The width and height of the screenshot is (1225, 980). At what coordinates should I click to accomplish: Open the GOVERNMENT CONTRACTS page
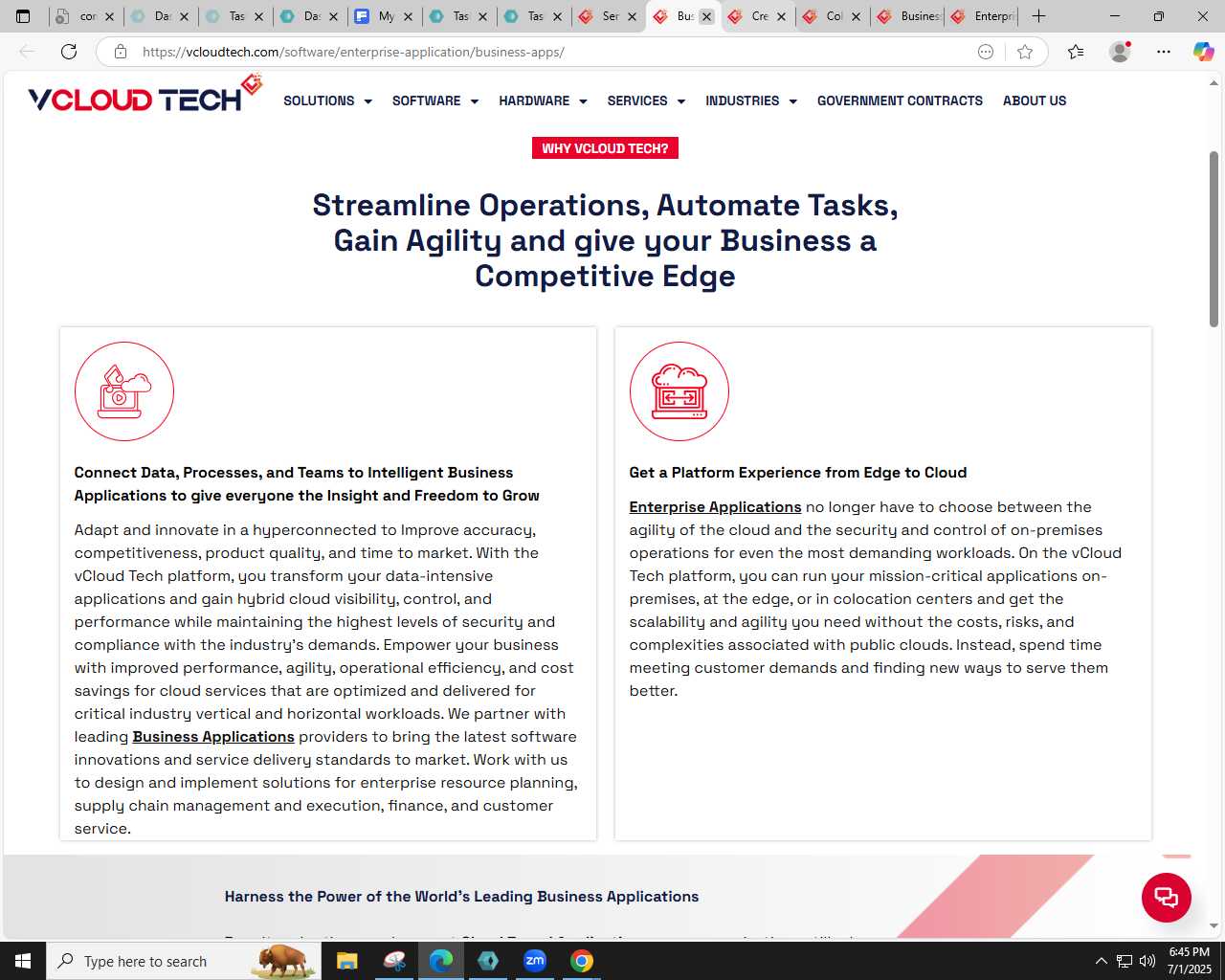(x=900, y=100)
